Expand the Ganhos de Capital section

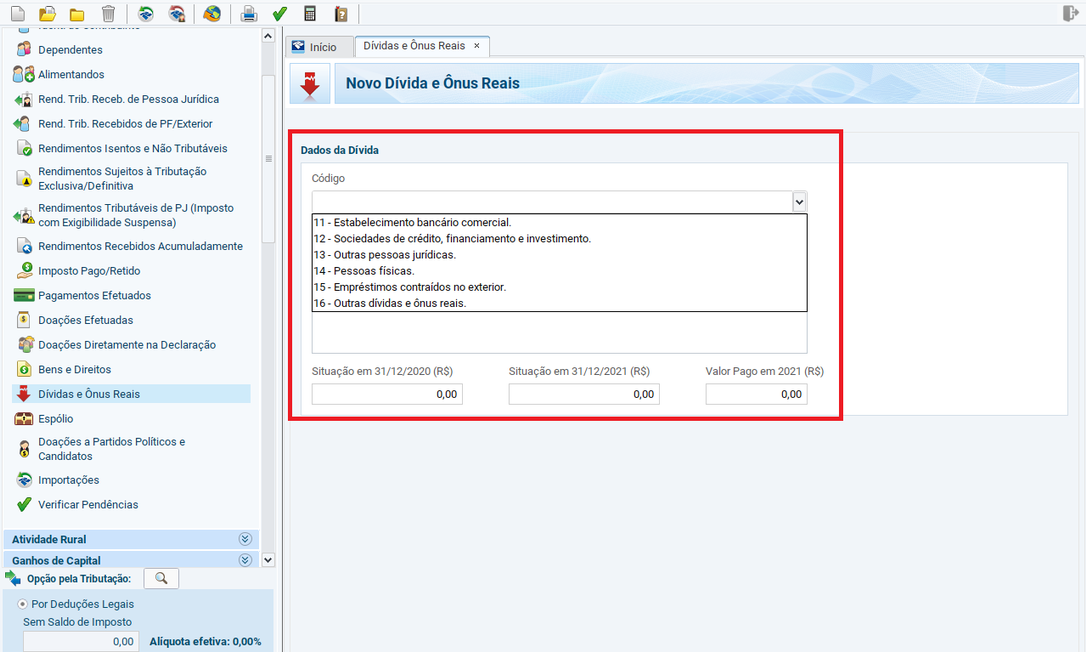[245, 561]
